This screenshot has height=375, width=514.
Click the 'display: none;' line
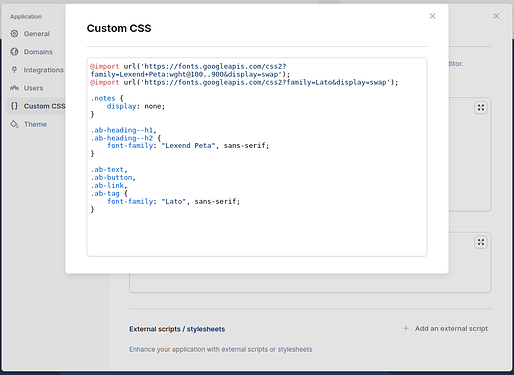pyautogui.click(x=136, y=106)
